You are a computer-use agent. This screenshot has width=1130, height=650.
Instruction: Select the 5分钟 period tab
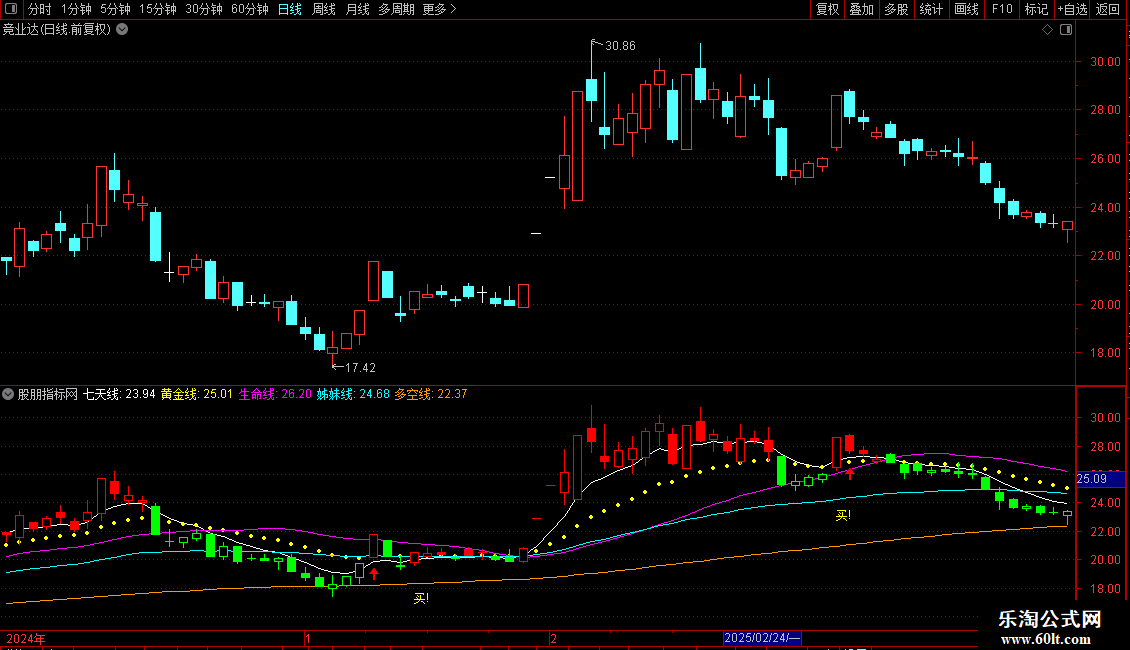coord(115,9)
